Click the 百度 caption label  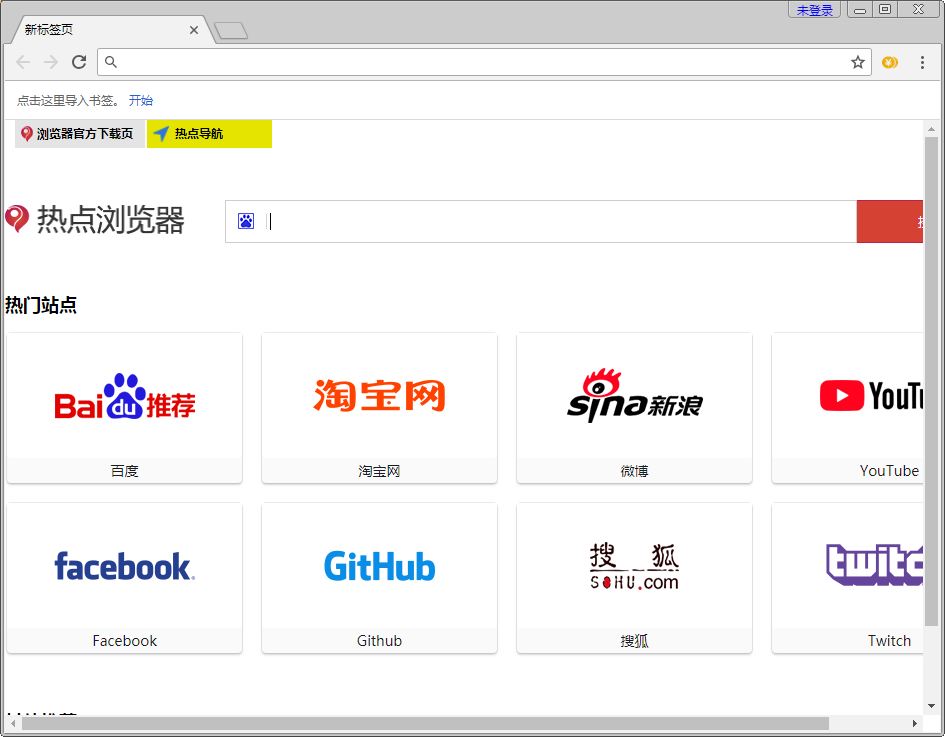[125, 471]
